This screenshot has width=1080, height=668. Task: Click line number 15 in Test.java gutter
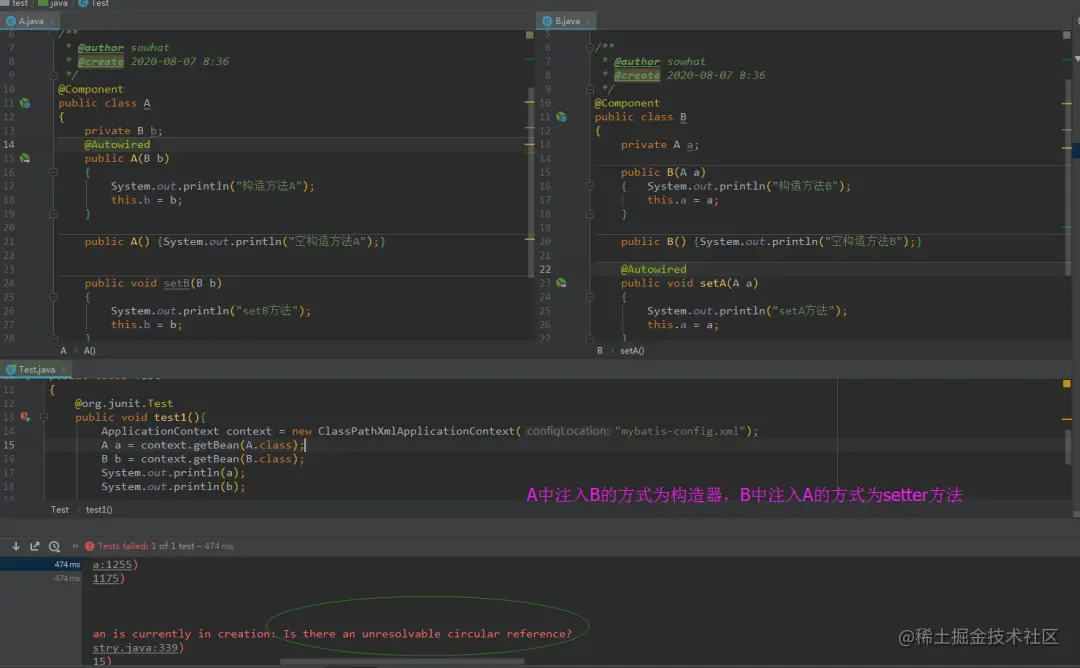click(9, 445)
